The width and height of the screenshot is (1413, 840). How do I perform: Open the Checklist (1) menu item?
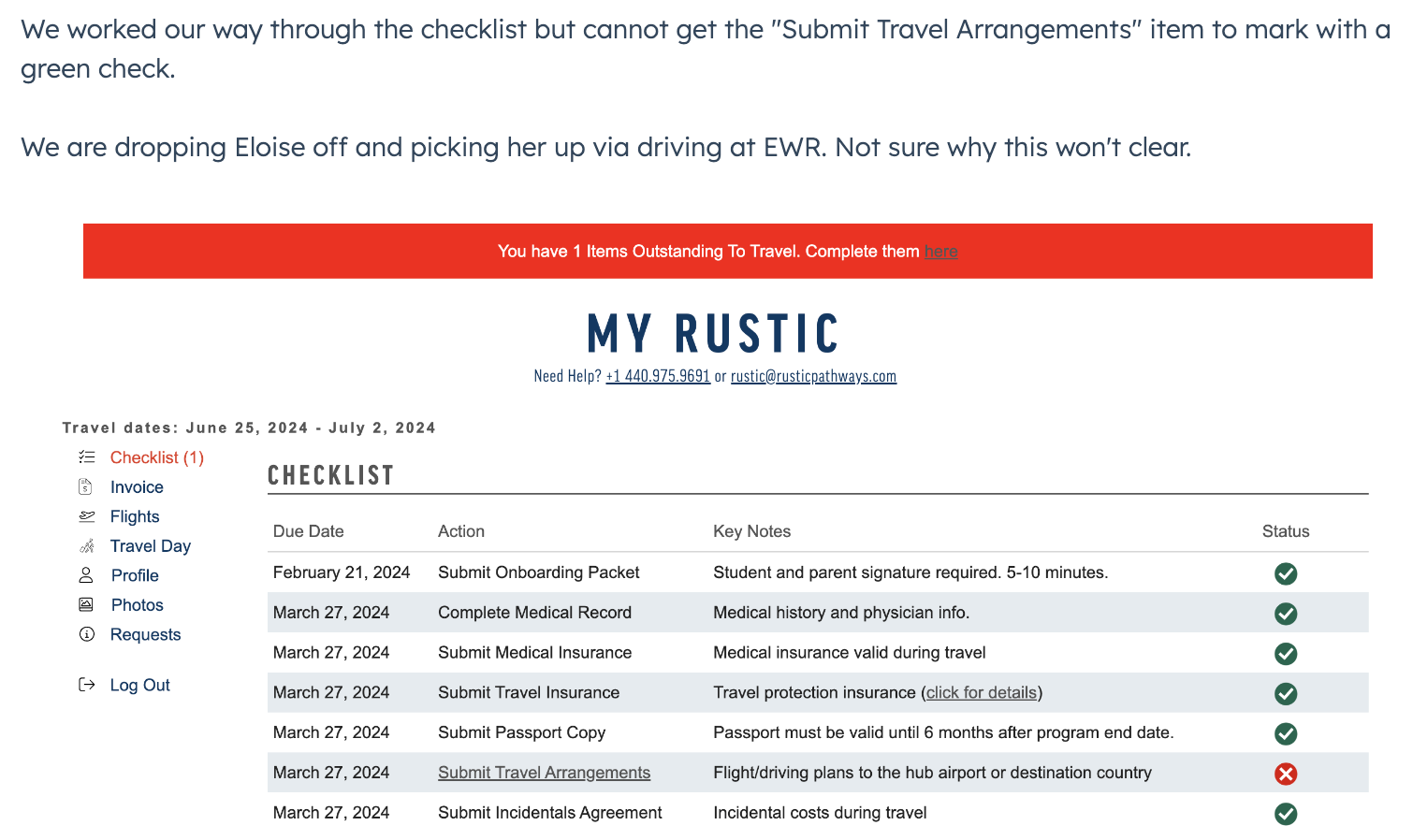click(x=157, y=457)
